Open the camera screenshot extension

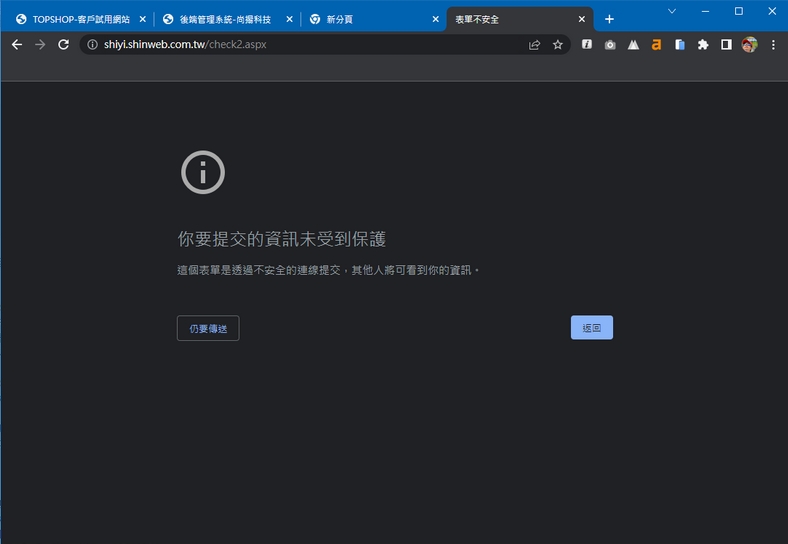(610, 45)
